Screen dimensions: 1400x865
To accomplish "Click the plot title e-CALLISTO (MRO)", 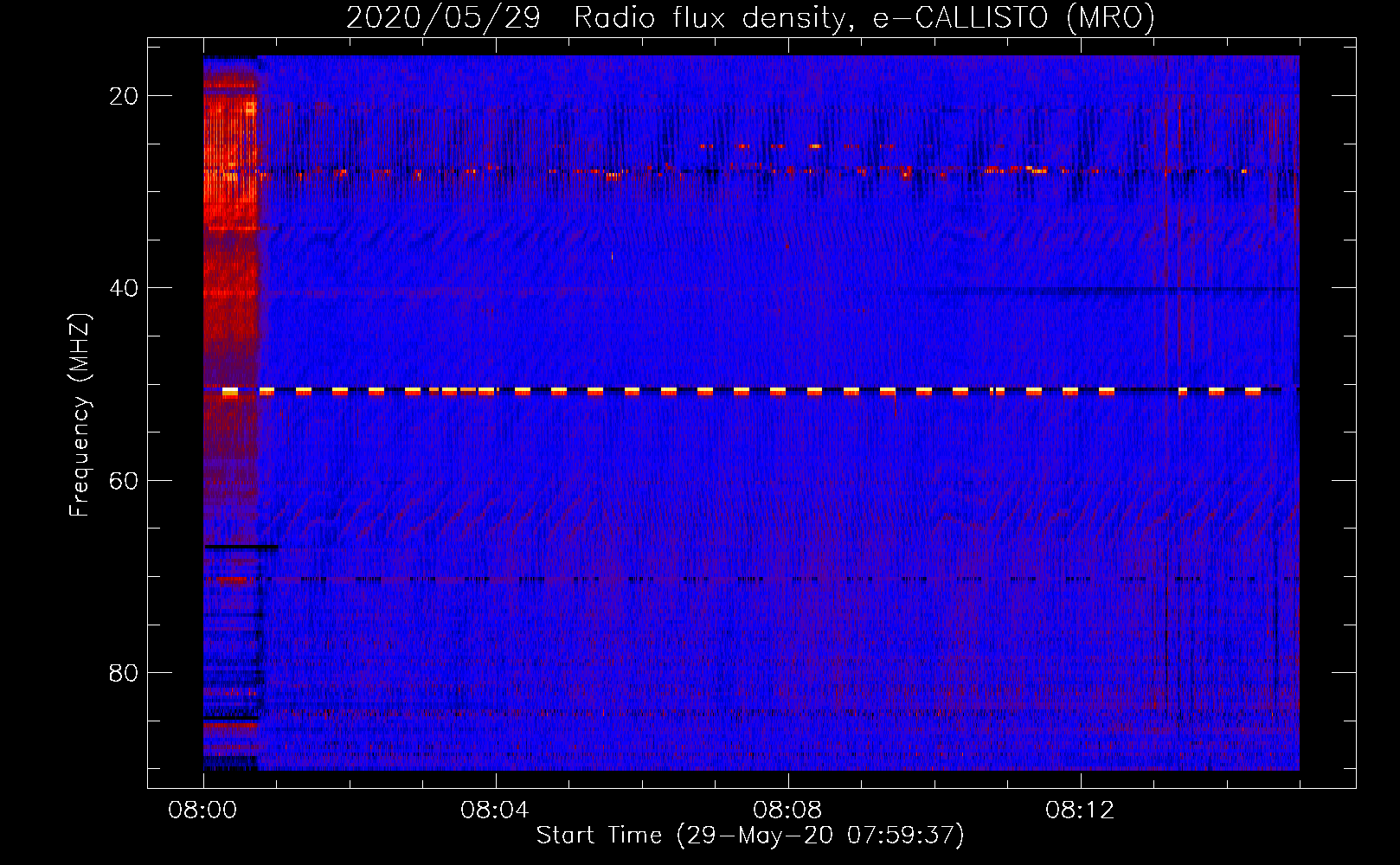I will (1014, 17).
